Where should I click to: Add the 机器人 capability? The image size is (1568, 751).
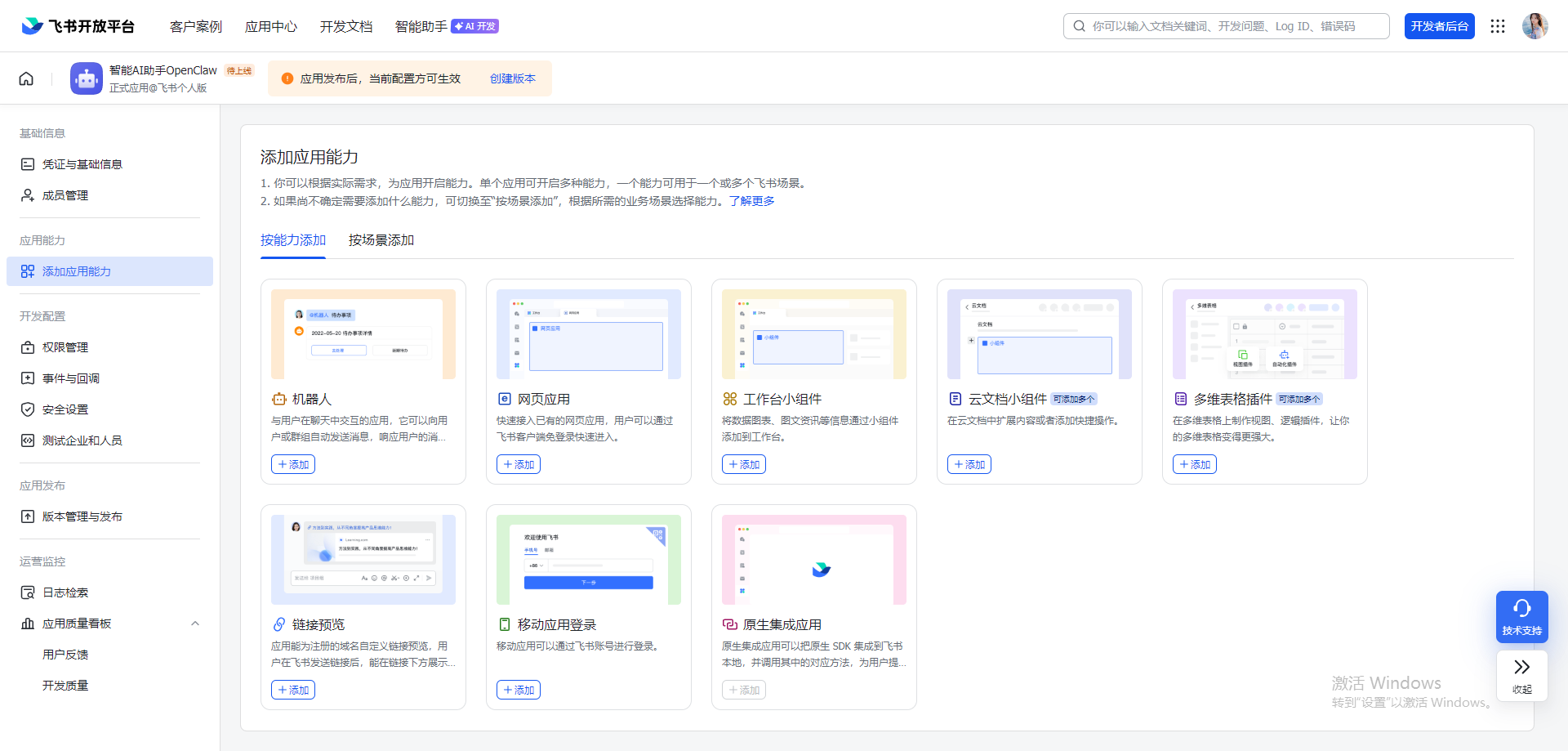[x=293, y=464]
